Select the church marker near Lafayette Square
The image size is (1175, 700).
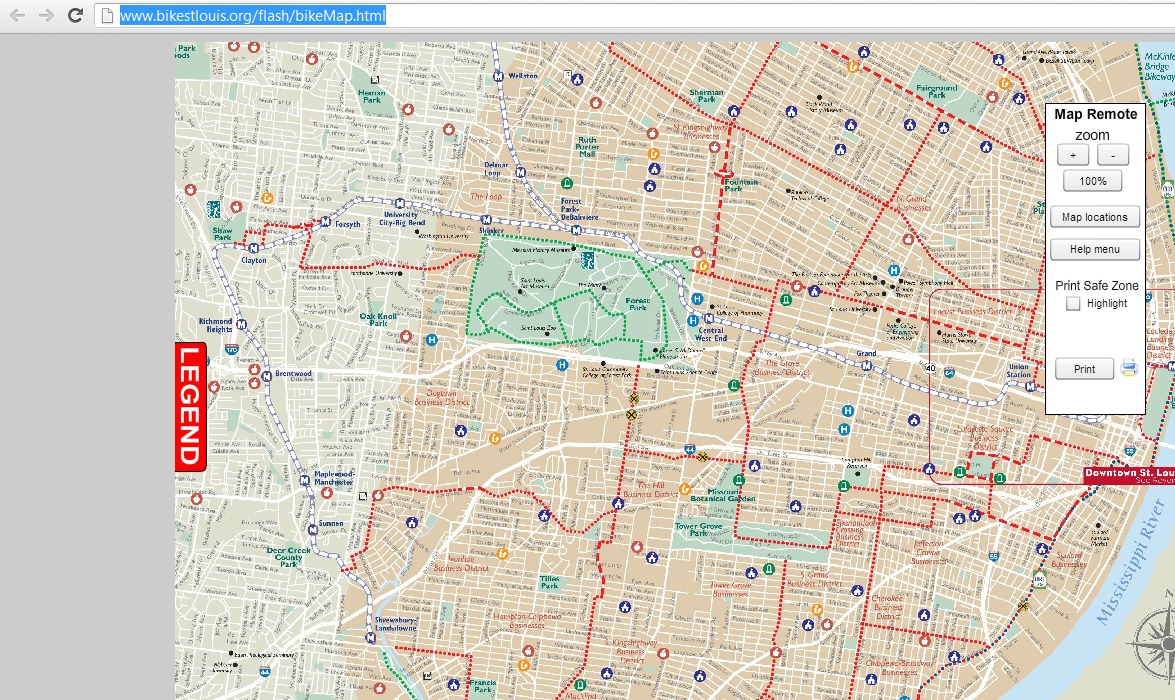[x=915, y=421]
